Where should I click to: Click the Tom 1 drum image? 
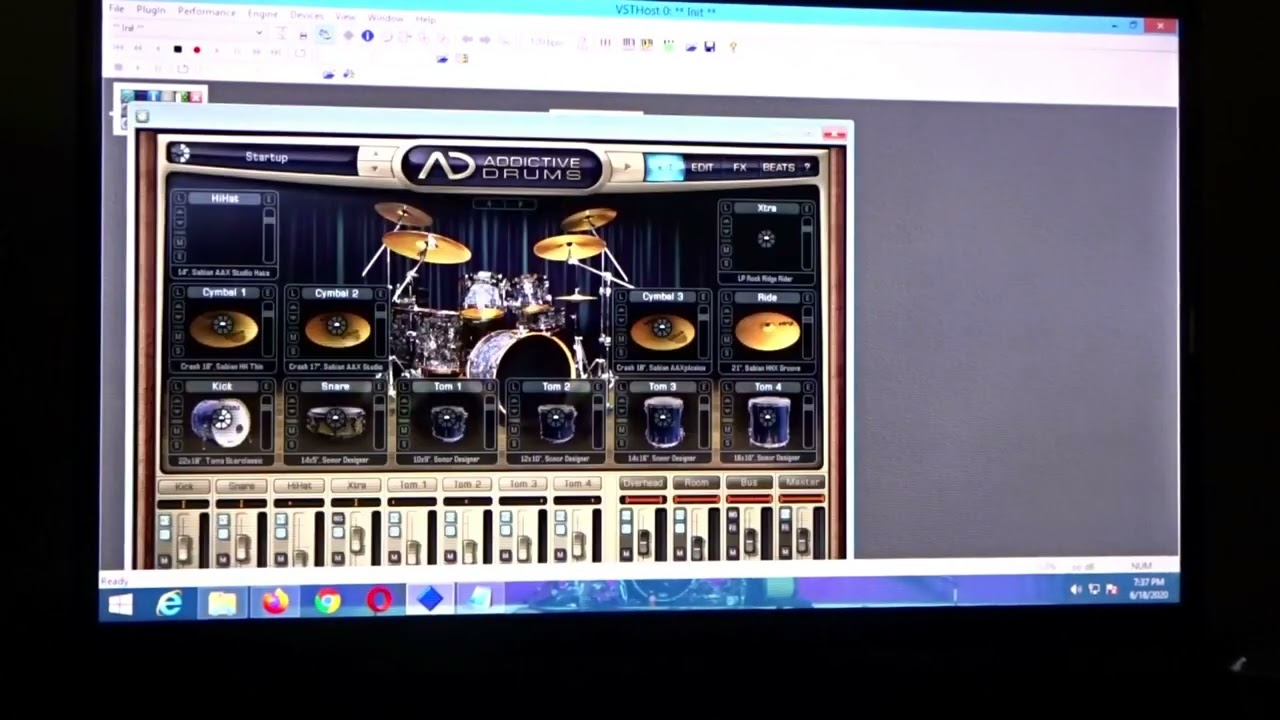point(447,423)
